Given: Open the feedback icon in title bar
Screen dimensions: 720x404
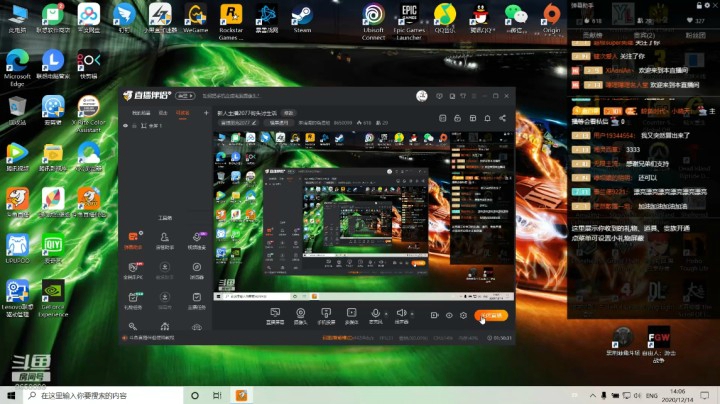Looking at the screenshot, I should click(439, 96).
